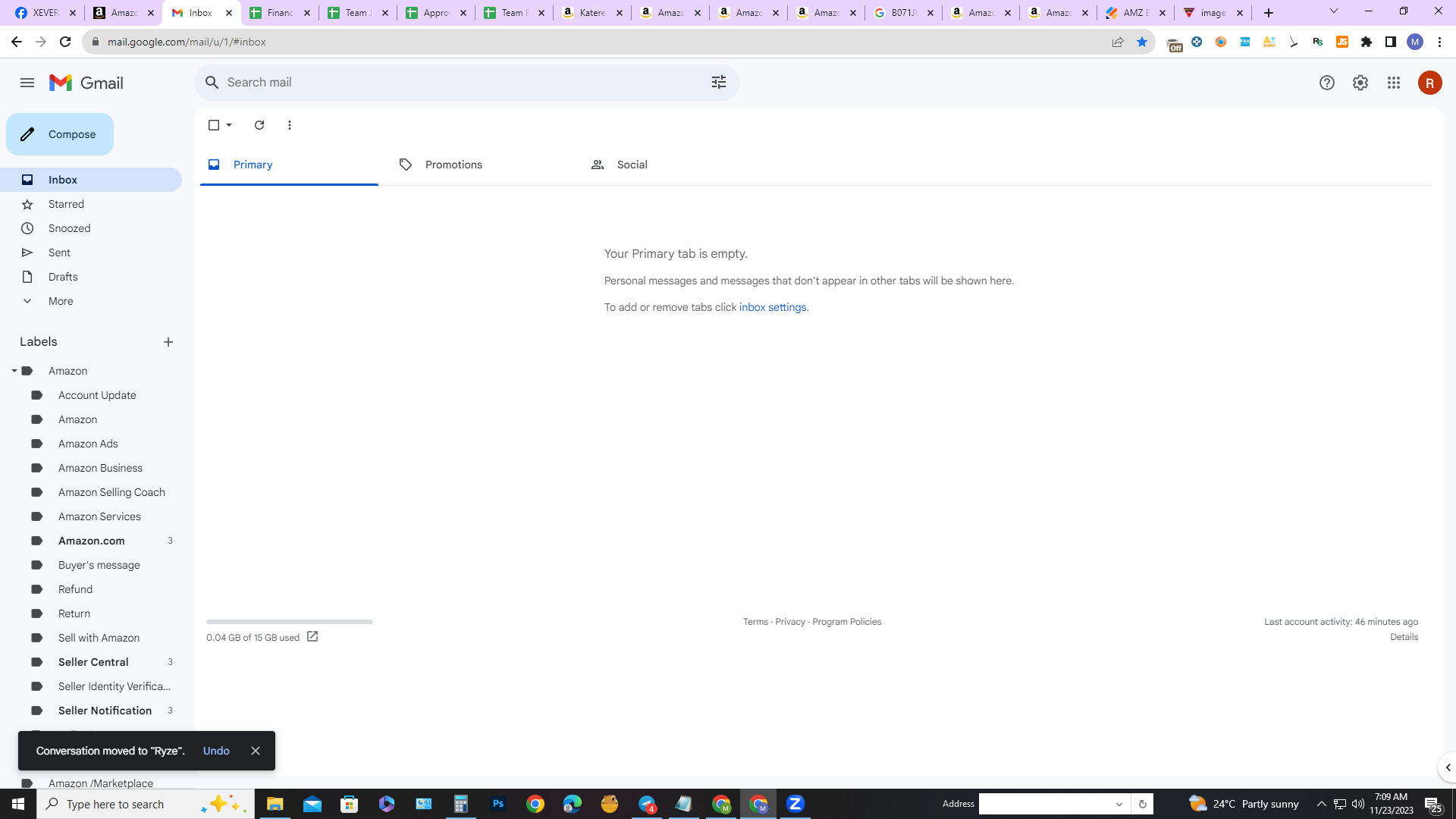Screen dimensions: 1456x819
Task: Open the Chrome Extensions puzzle icon
Action: point(1367,42)
